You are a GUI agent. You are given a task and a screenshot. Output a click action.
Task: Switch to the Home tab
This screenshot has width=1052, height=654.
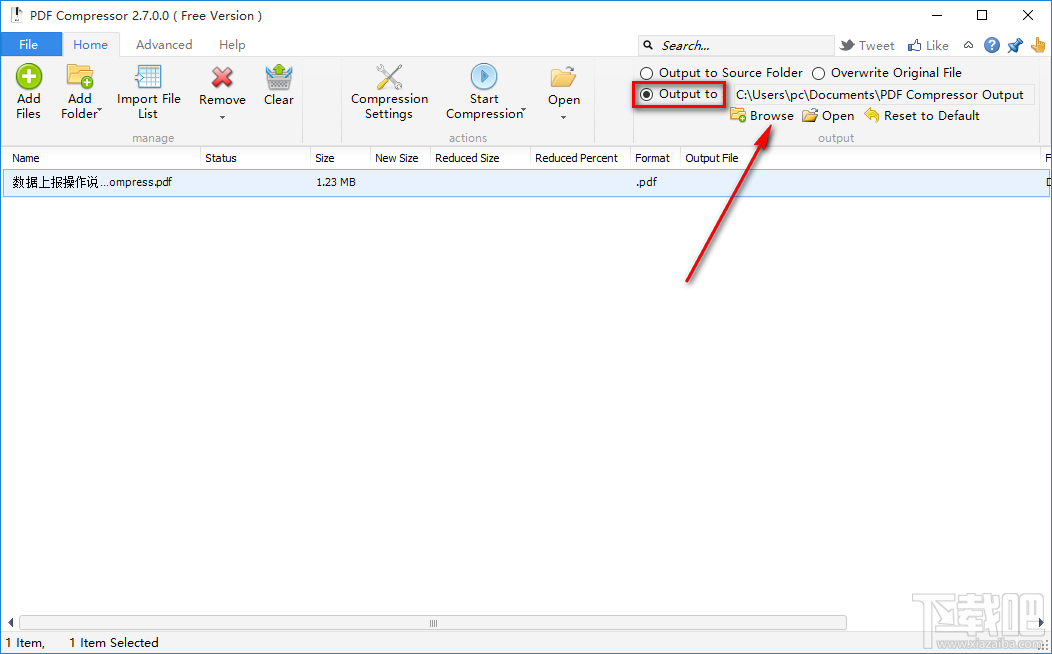tap(91, 44)
